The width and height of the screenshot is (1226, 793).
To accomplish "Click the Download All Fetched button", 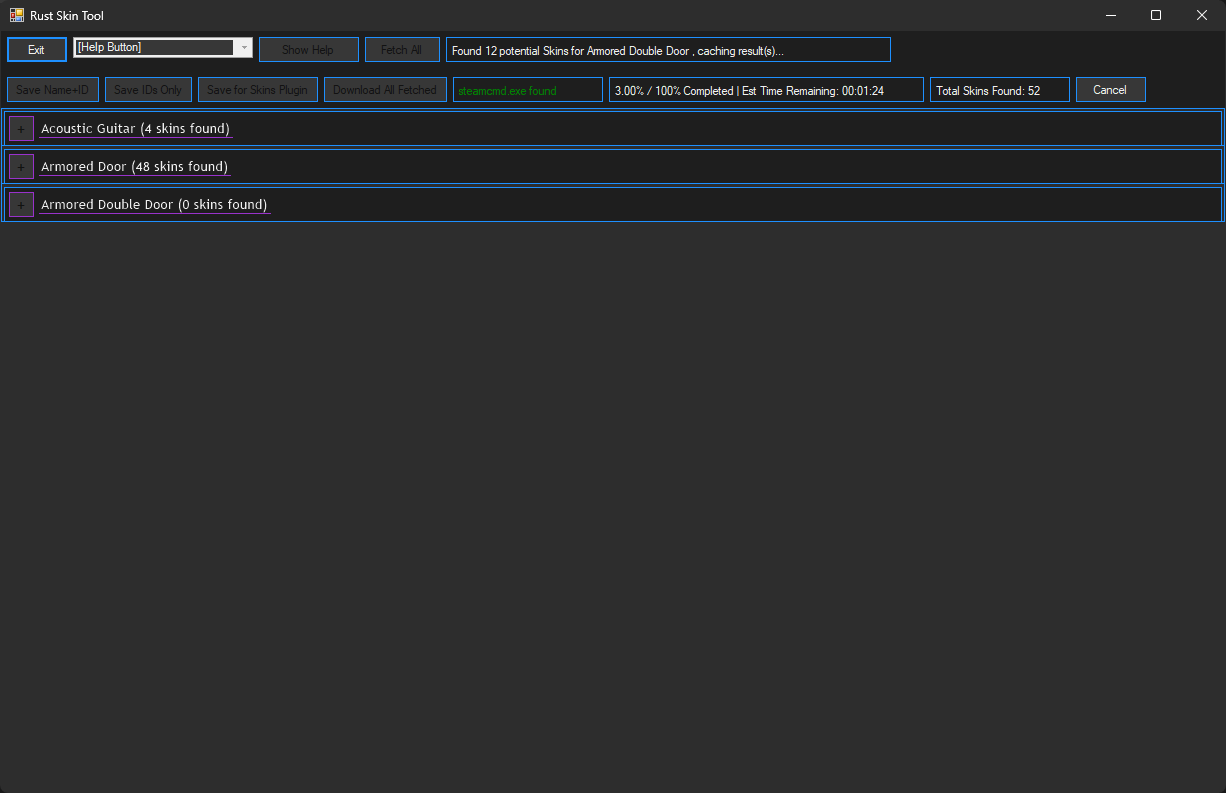I will (x=385, y=90).
